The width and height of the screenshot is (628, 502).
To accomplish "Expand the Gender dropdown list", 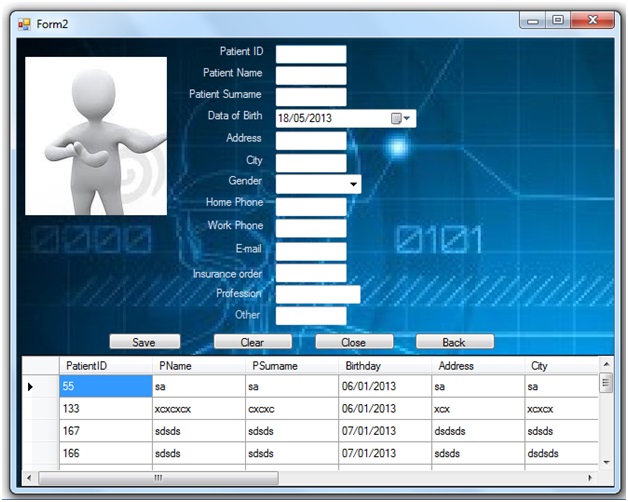I will pos(353,185).
